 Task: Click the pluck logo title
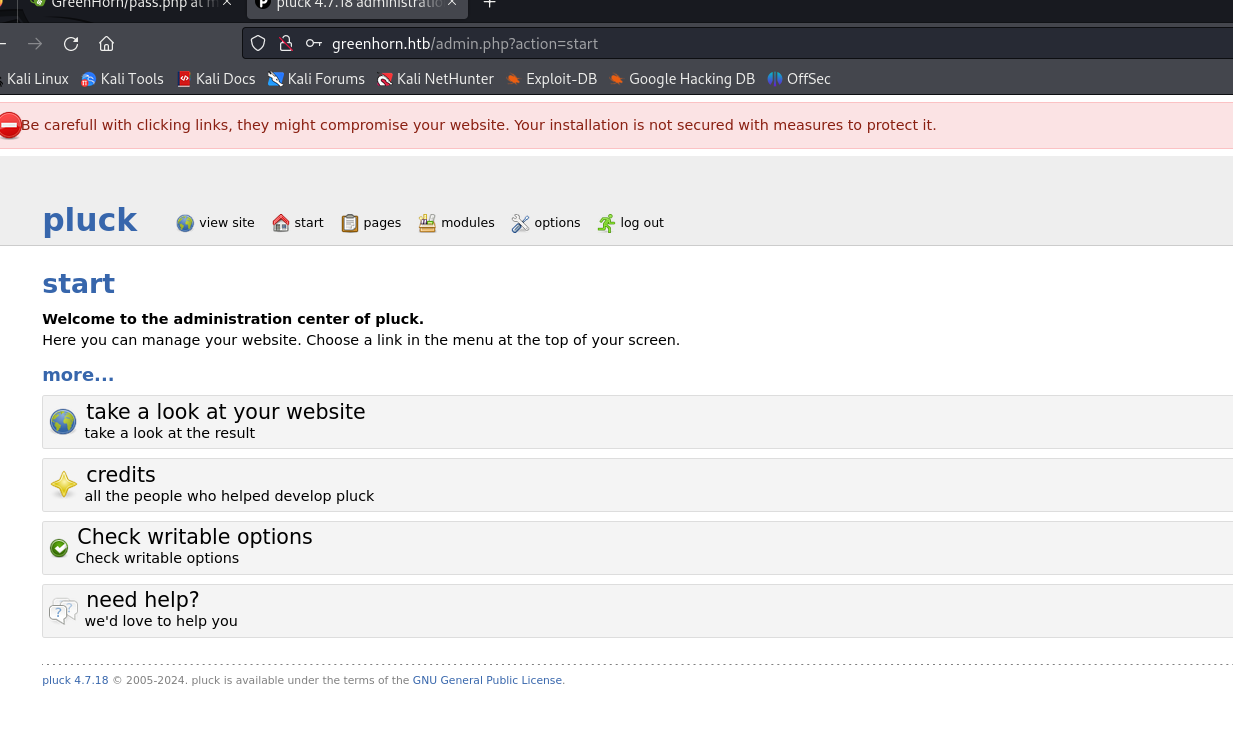click(89, 220)
